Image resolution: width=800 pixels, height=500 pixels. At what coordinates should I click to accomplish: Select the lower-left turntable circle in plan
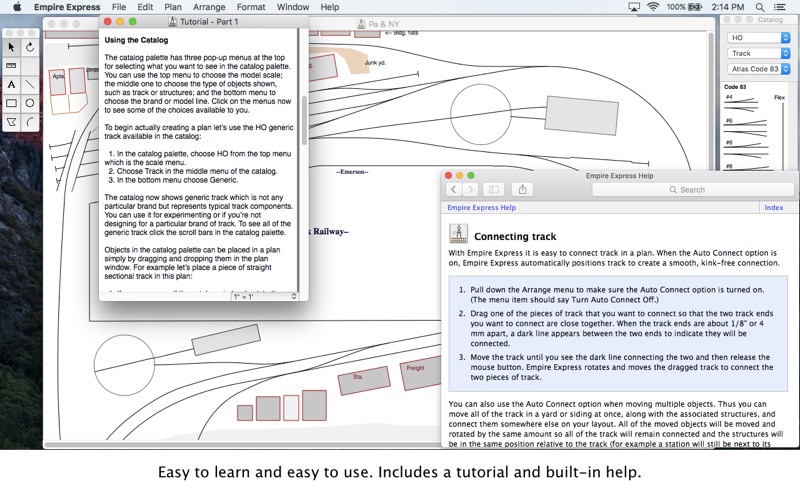pyautogui.click(x=124, y=365)
